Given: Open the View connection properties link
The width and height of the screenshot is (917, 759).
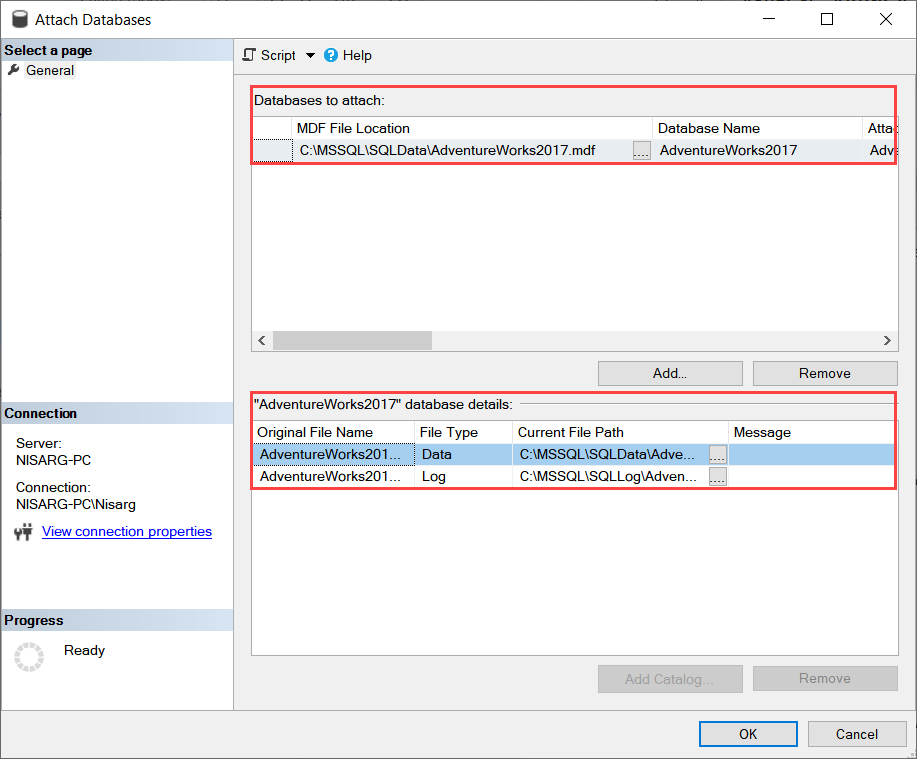Looking at the screenshot, I should pyautogui.click(x=126, y=531).
